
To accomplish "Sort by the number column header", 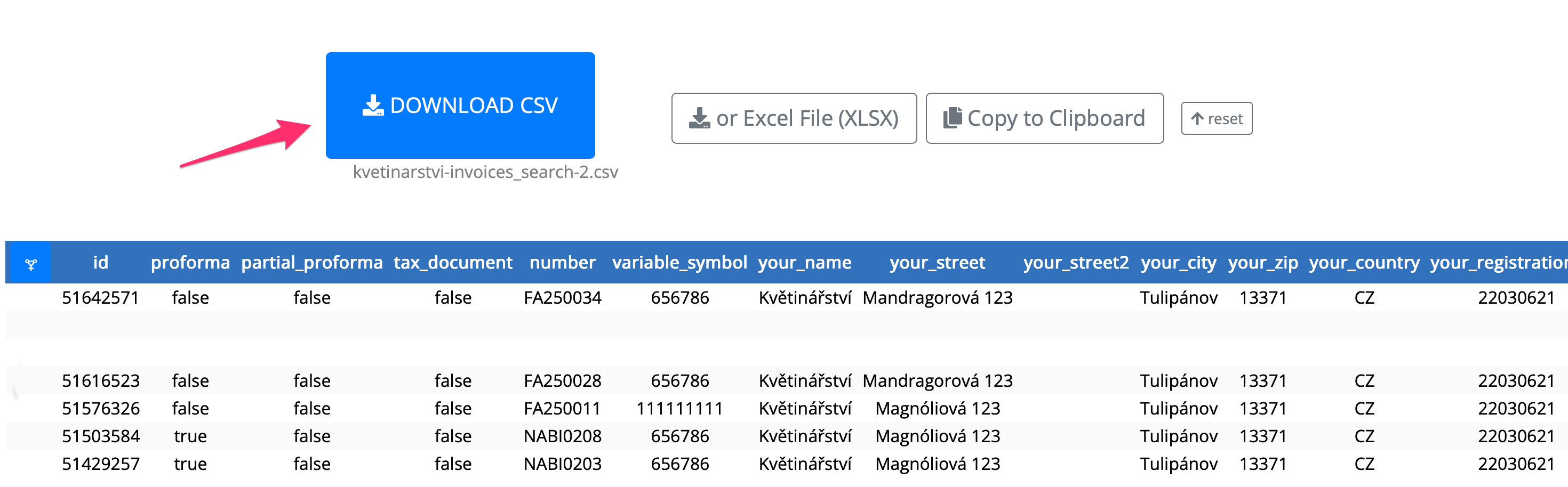I will [562, 262].
